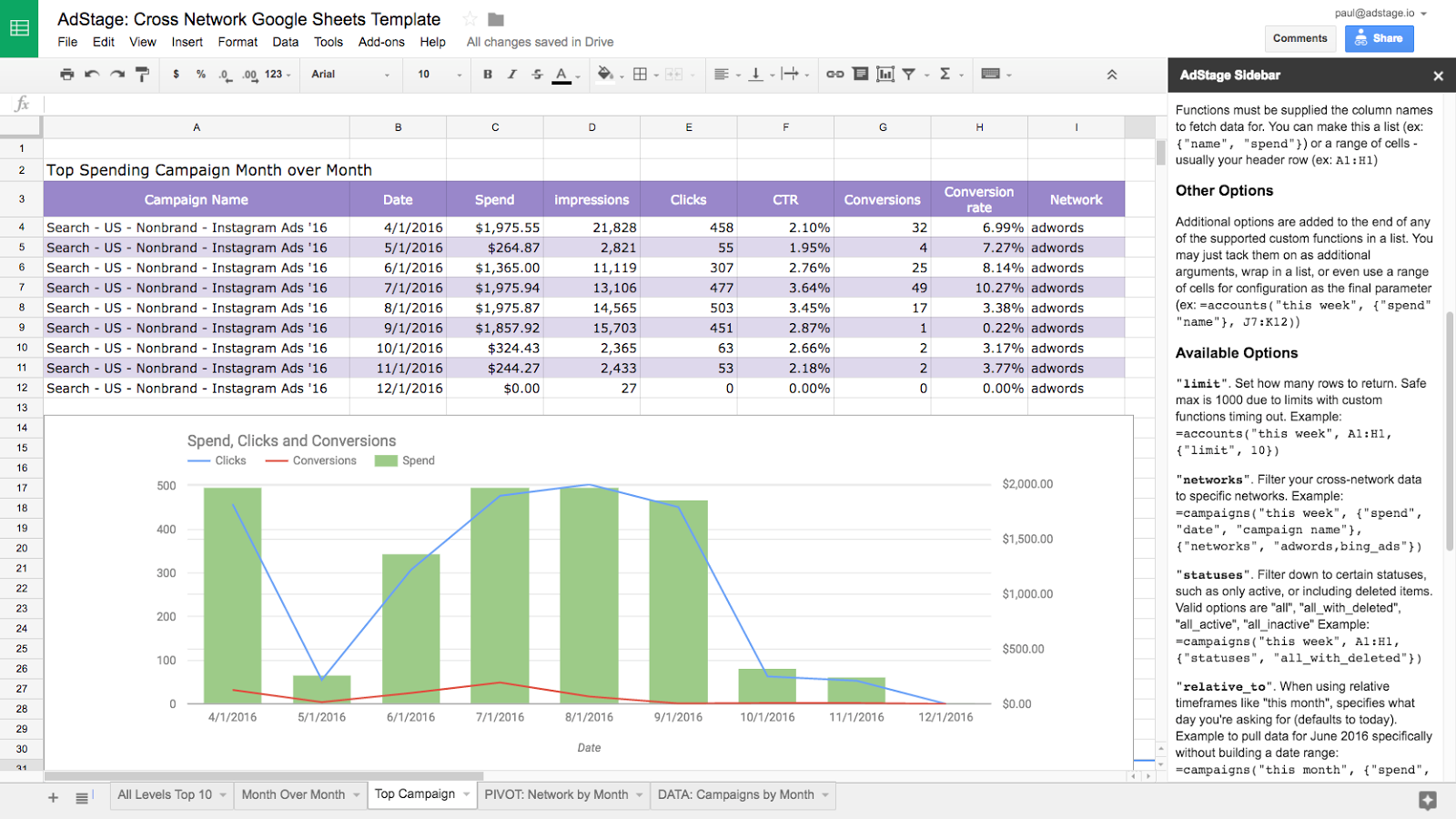This screenshot has width=1456, height=819.
Task: Click the print icon in toolbar
Action: (x=66, y=75)
